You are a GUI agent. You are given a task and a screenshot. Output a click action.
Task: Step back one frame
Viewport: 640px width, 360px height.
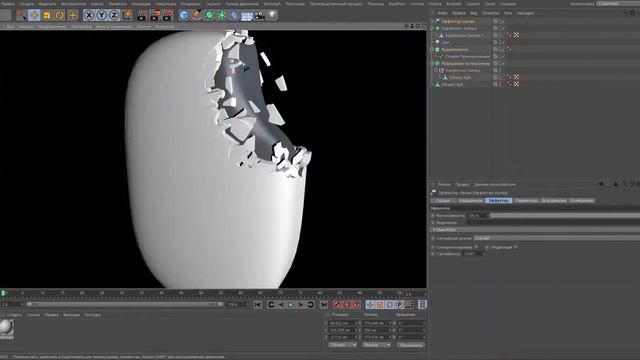pos(281,305)
